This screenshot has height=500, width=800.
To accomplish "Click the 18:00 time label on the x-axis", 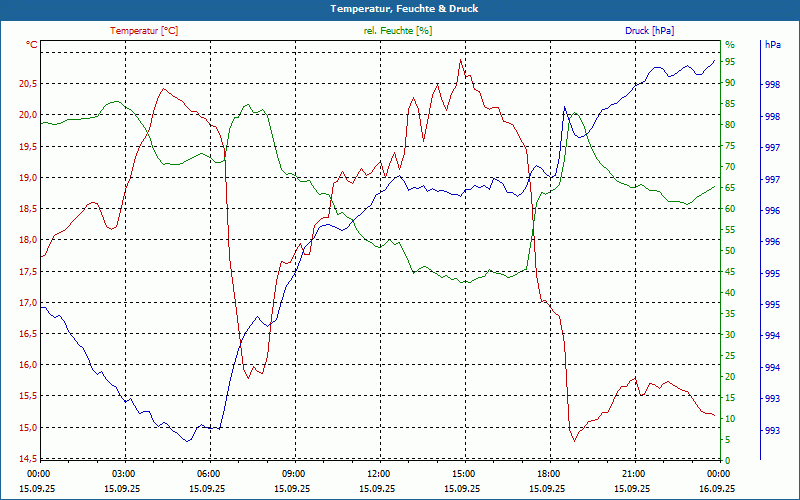I will [x=549, y=473].
